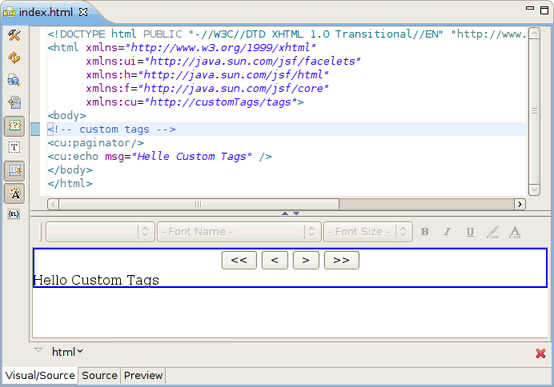Click the horizontal scrollbar right arrow
This screenshot has height=387, width=554.
(519, 204)
